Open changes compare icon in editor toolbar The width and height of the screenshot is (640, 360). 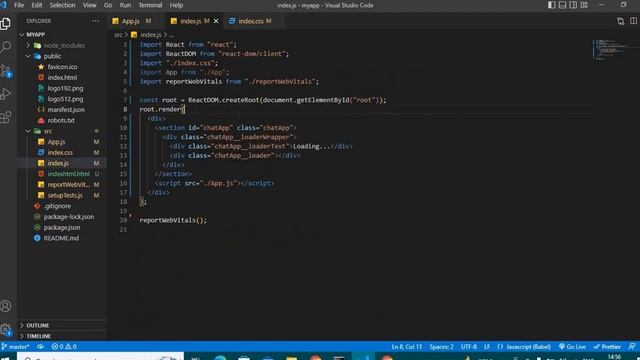coord(620,21)
